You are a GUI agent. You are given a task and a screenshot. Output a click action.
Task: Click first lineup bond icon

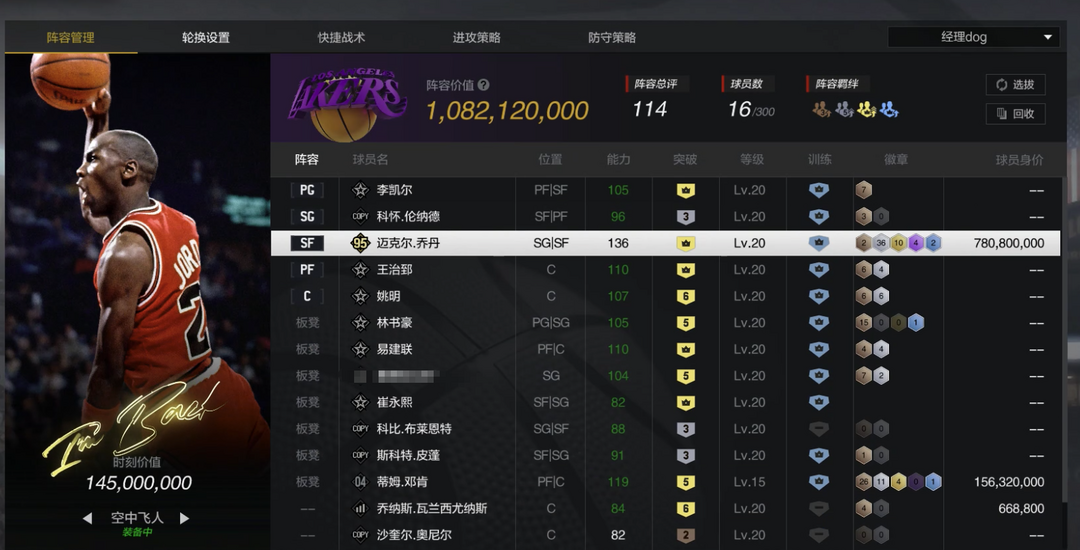tap(821, 109)
